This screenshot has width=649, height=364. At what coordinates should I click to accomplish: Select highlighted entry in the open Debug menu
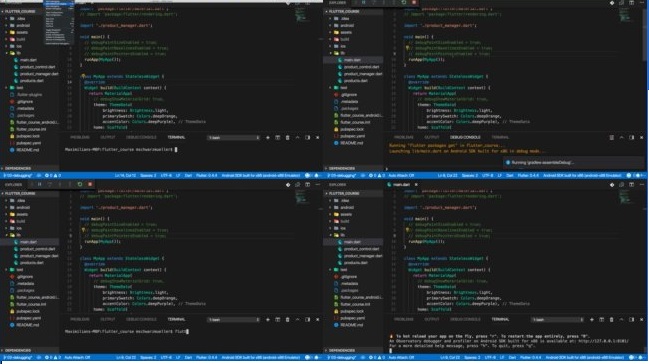click(x=59, y=4)
